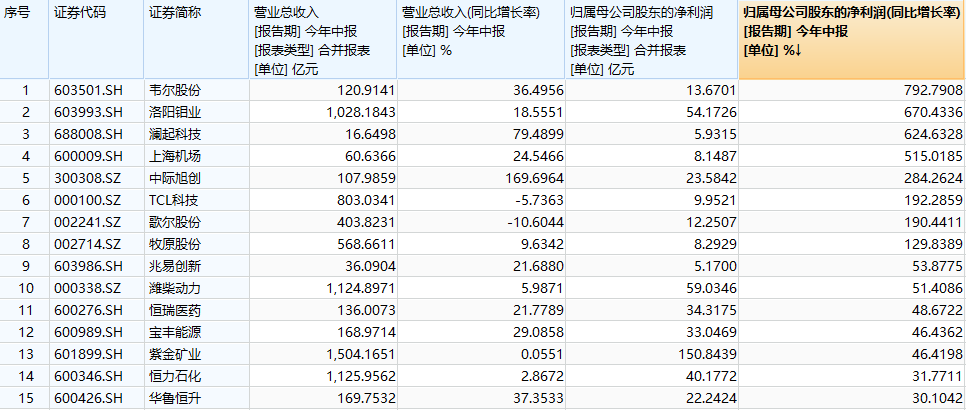Select row number 15

pyautogui.click(x=23, y=399)
